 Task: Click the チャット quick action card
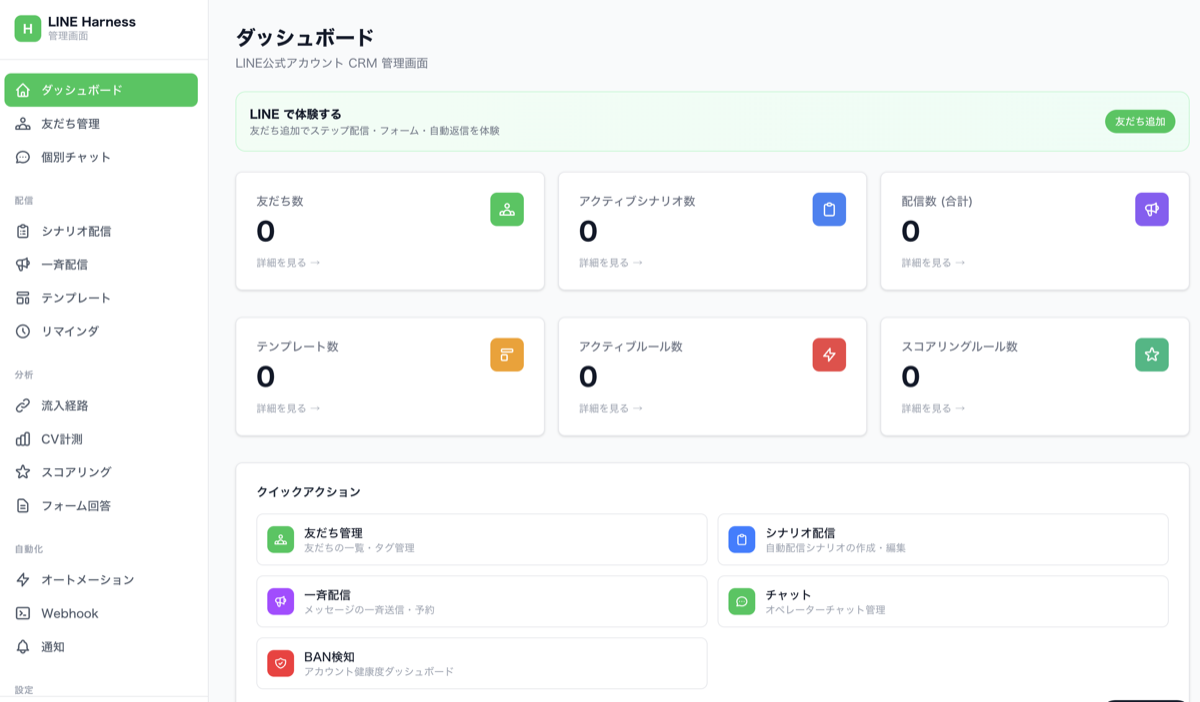coord(942,601)
